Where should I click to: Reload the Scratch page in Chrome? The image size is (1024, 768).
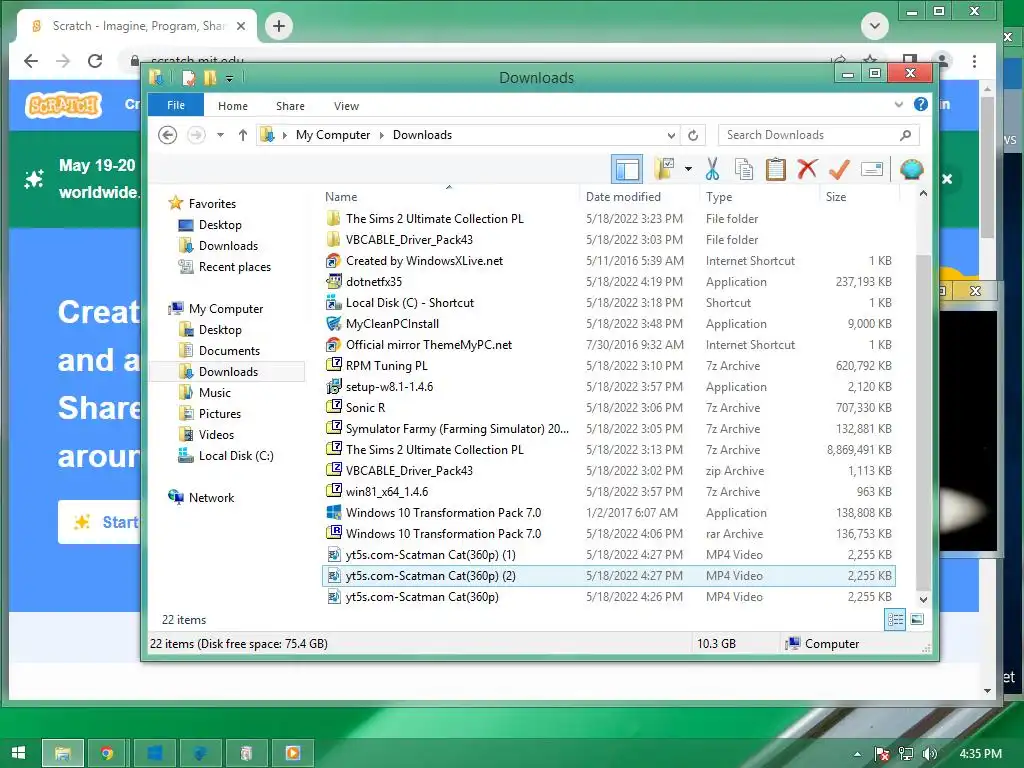pyautogui.click(x=95, y=61)
